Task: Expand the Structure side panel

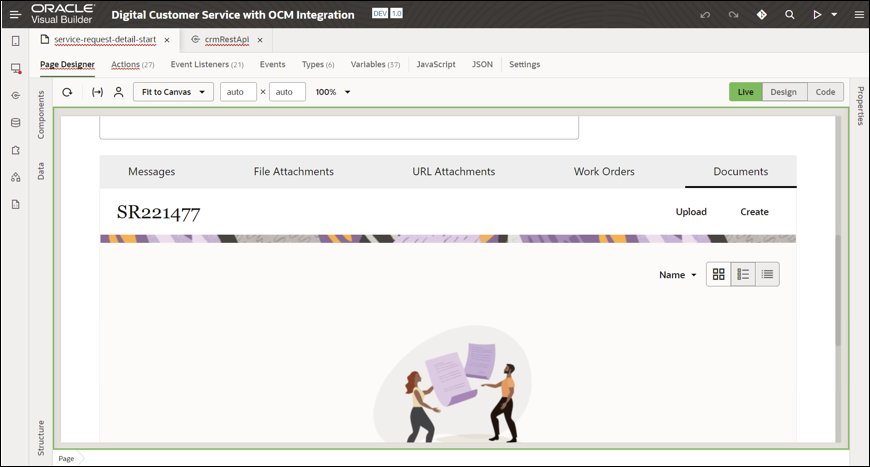Action: [x=41, y=438]
